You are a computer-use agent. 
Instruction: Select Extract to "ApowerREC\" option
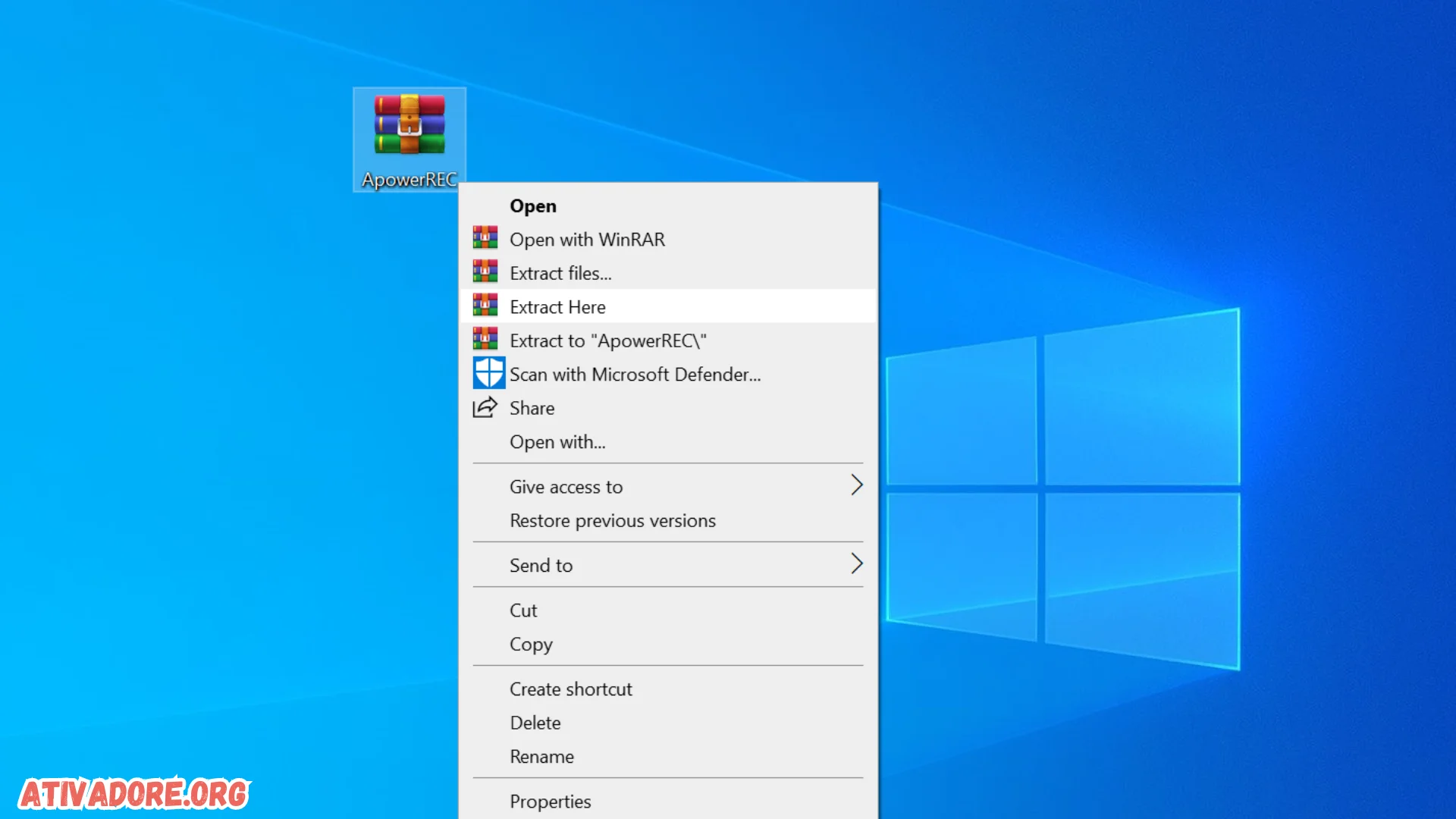(668, 340)
